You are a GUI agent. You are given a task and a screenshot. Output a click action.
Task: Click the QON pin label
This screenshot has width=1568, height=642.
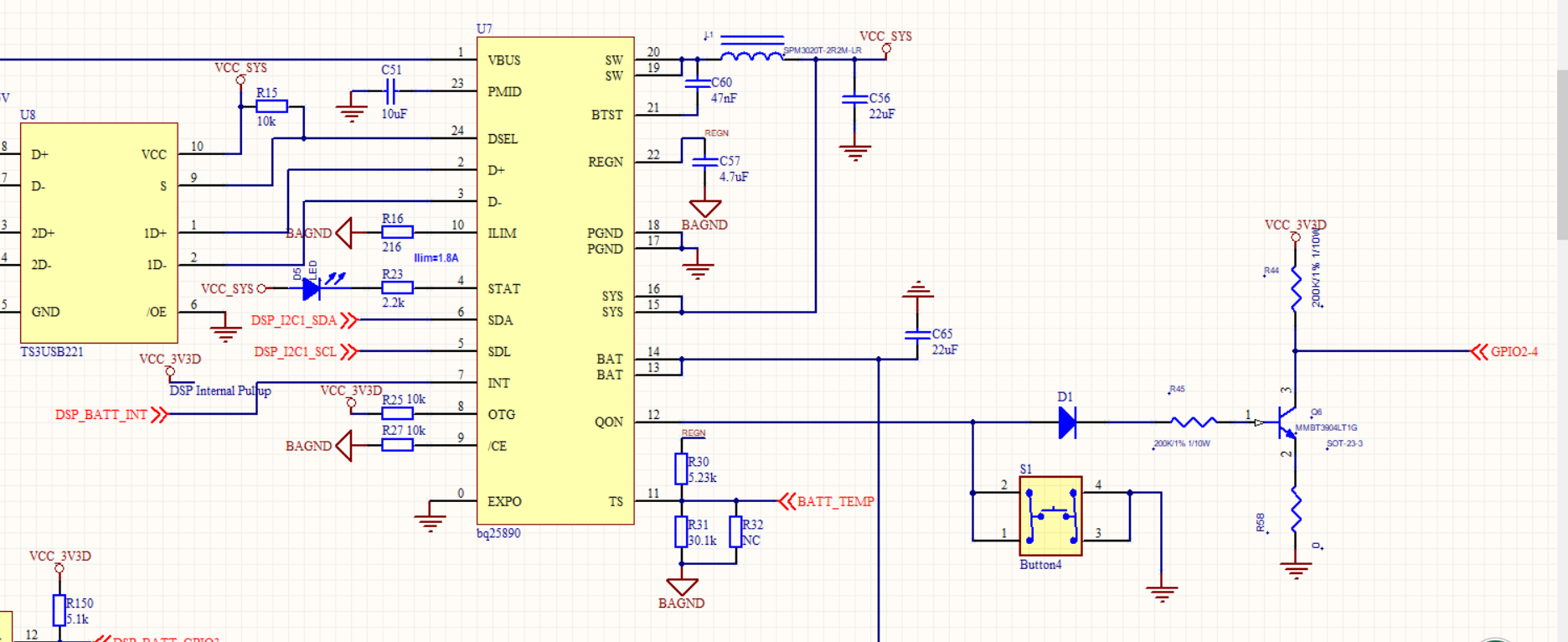pyautogui.click(x=609, y=422)
